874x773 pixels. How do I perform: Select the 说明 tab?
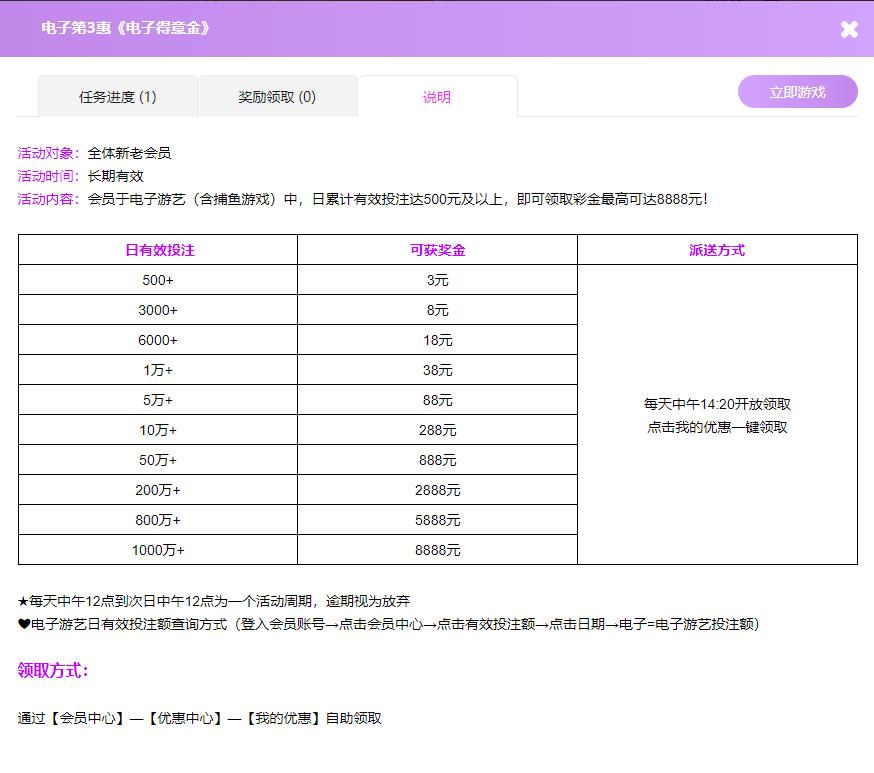(x=437, y=97)
